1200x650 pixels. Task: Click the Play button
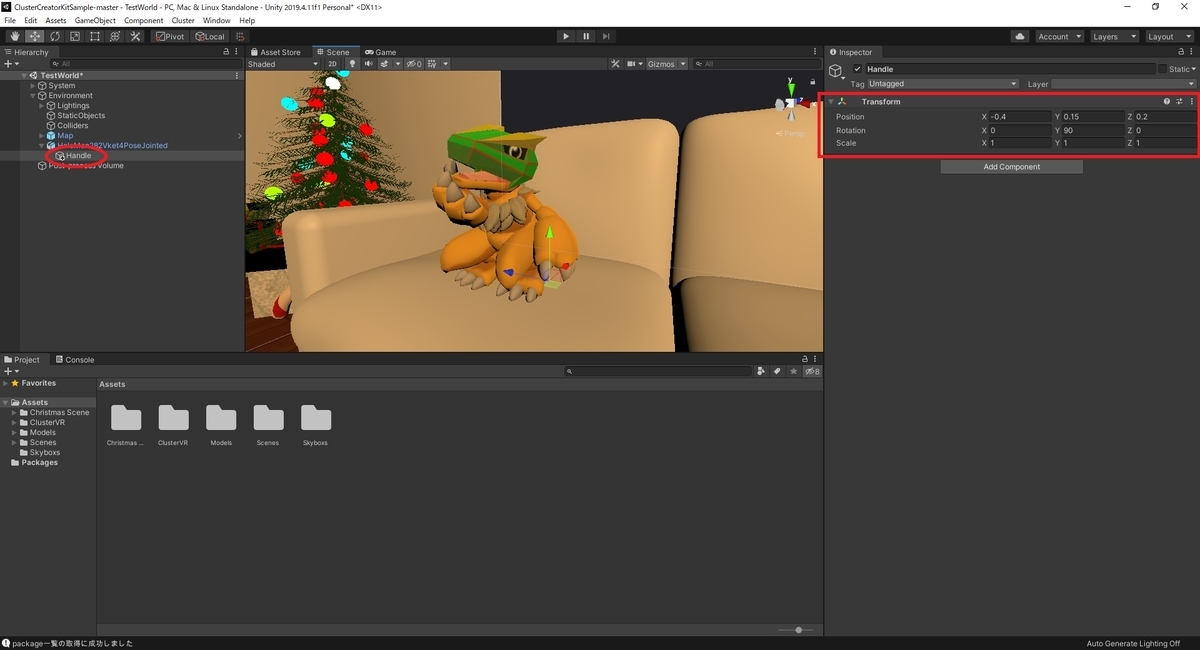click(x=566, y=36)
